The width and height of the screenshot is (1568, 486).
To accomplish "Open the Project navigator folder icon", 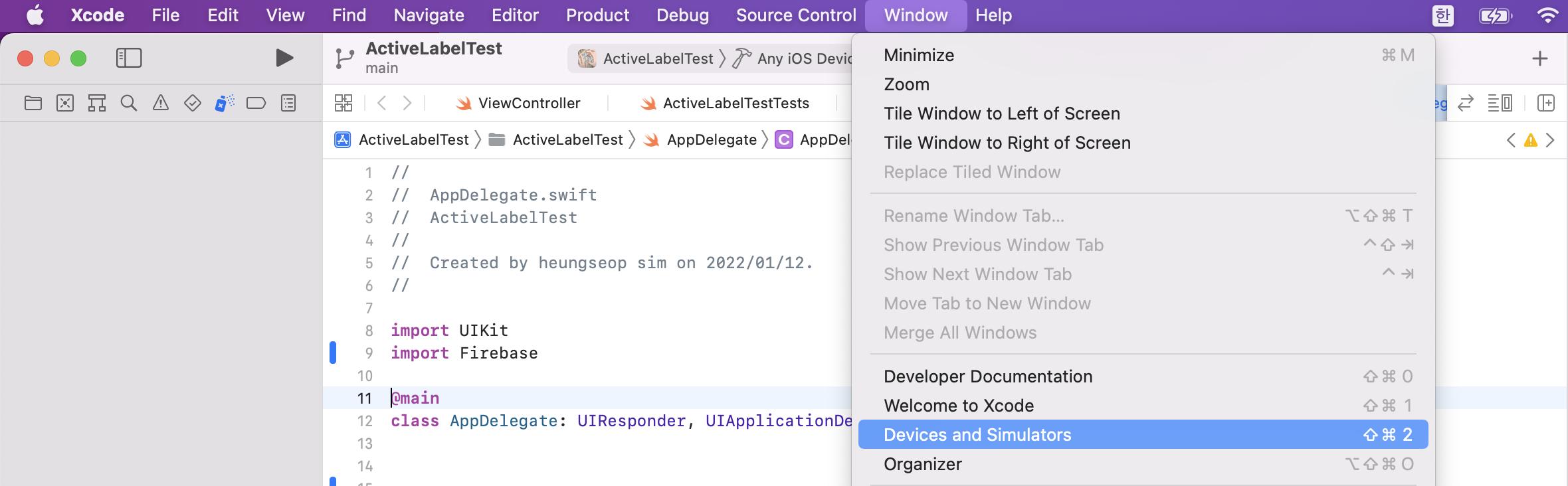I will coord(33,104).
